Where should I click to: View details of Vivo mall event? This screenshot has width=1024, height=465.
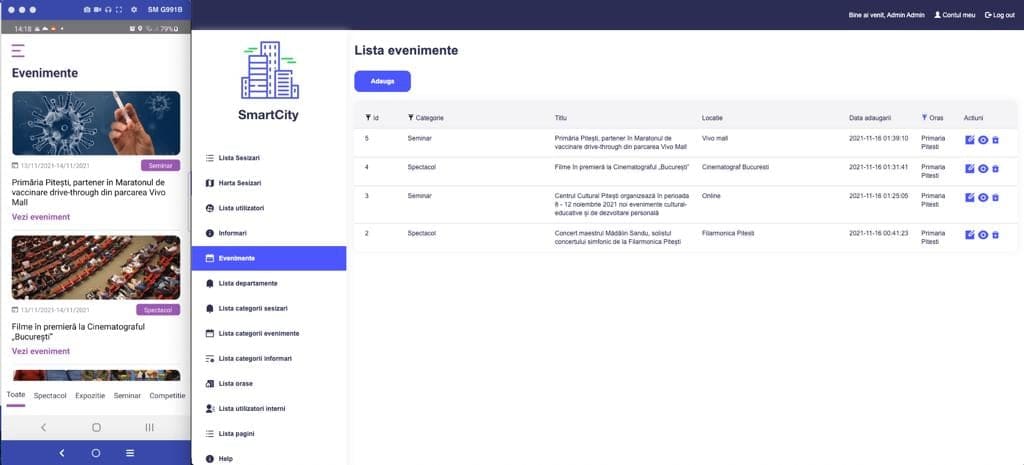pos(983,140)
